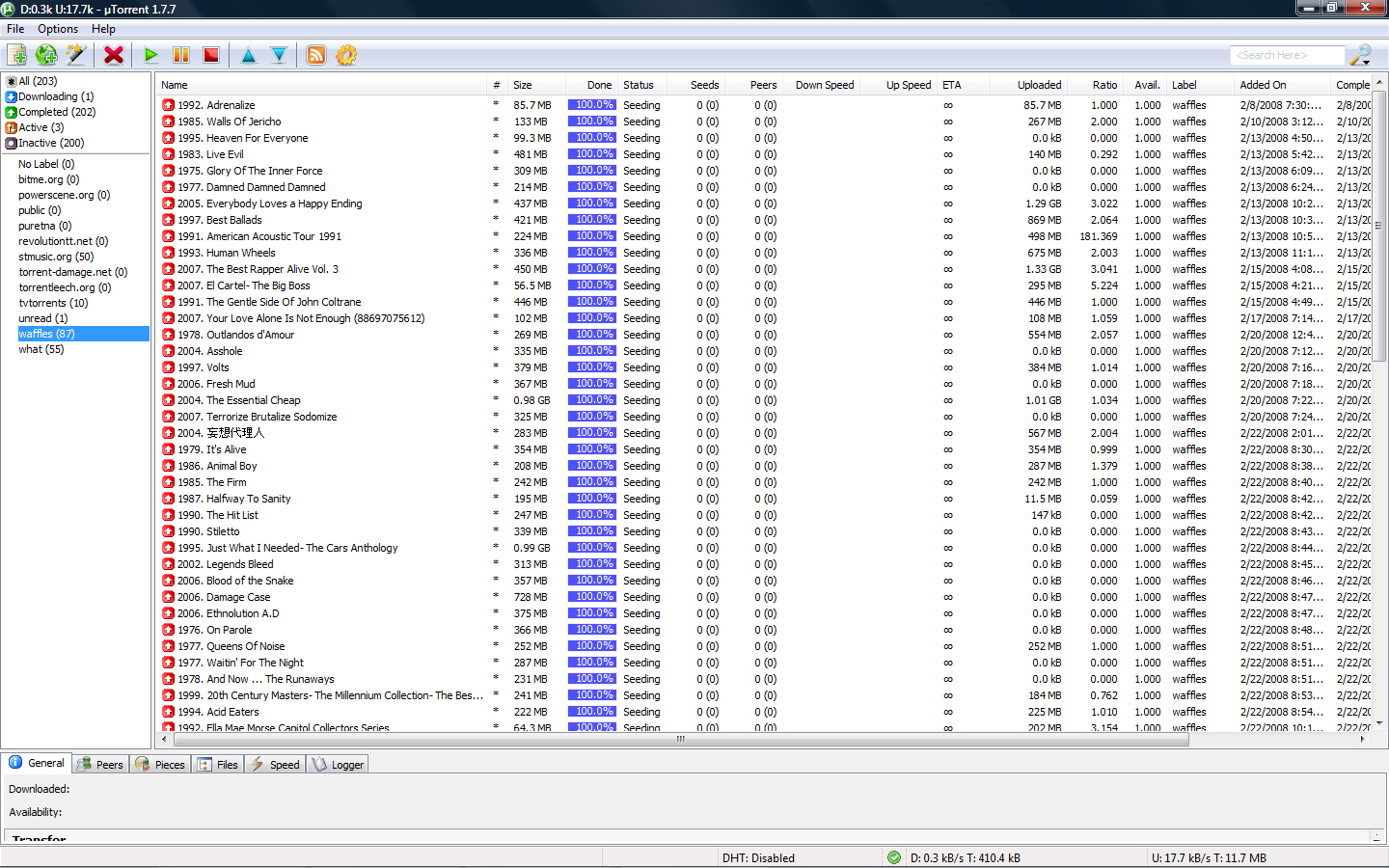The height and width of the screenshot is (868, 1389).
Task: Click torrent icon for 1990. Stiletto
Action: click(169, 531)
